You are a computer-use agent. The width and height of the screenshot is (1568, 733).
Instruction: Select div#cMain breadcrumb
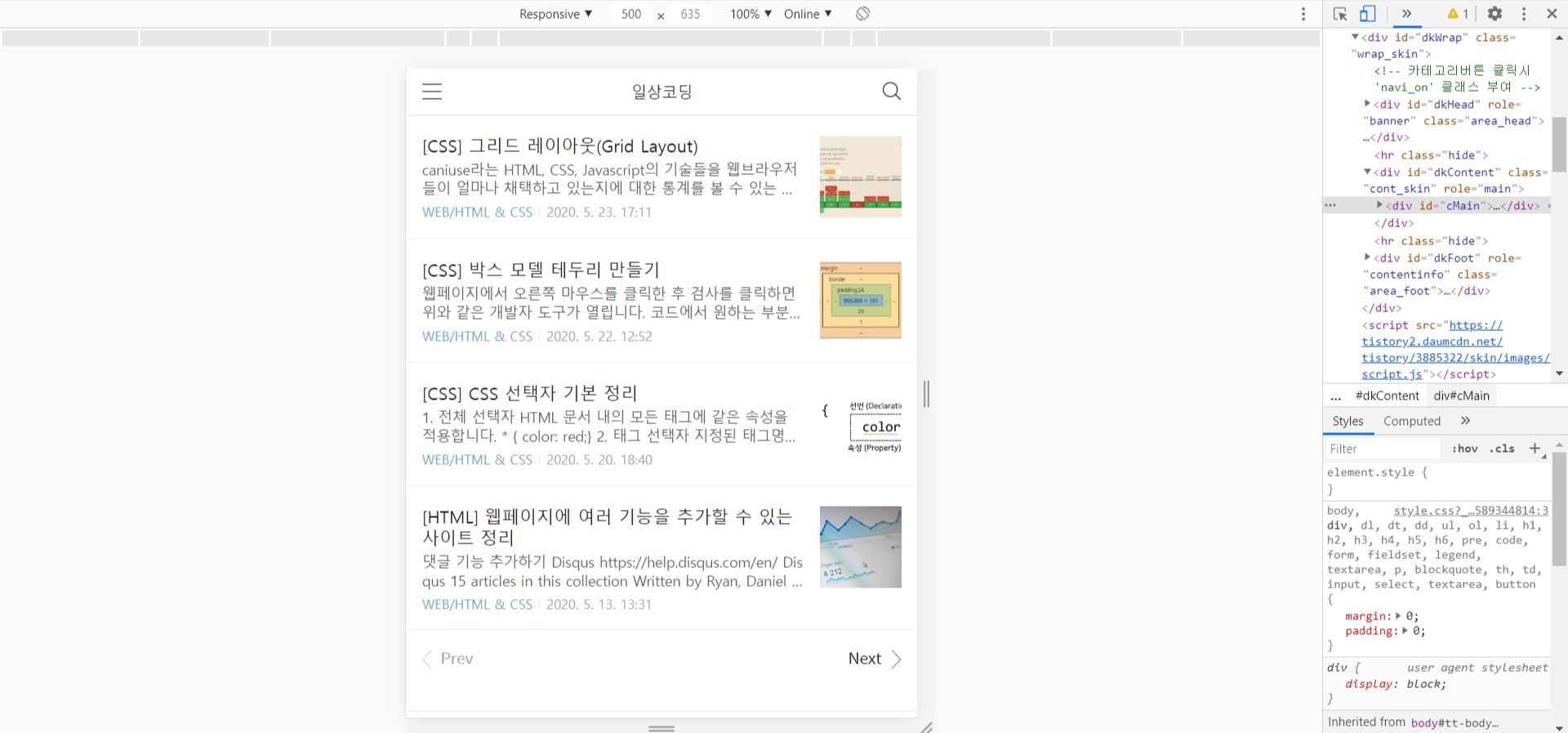pos(1462,396)
